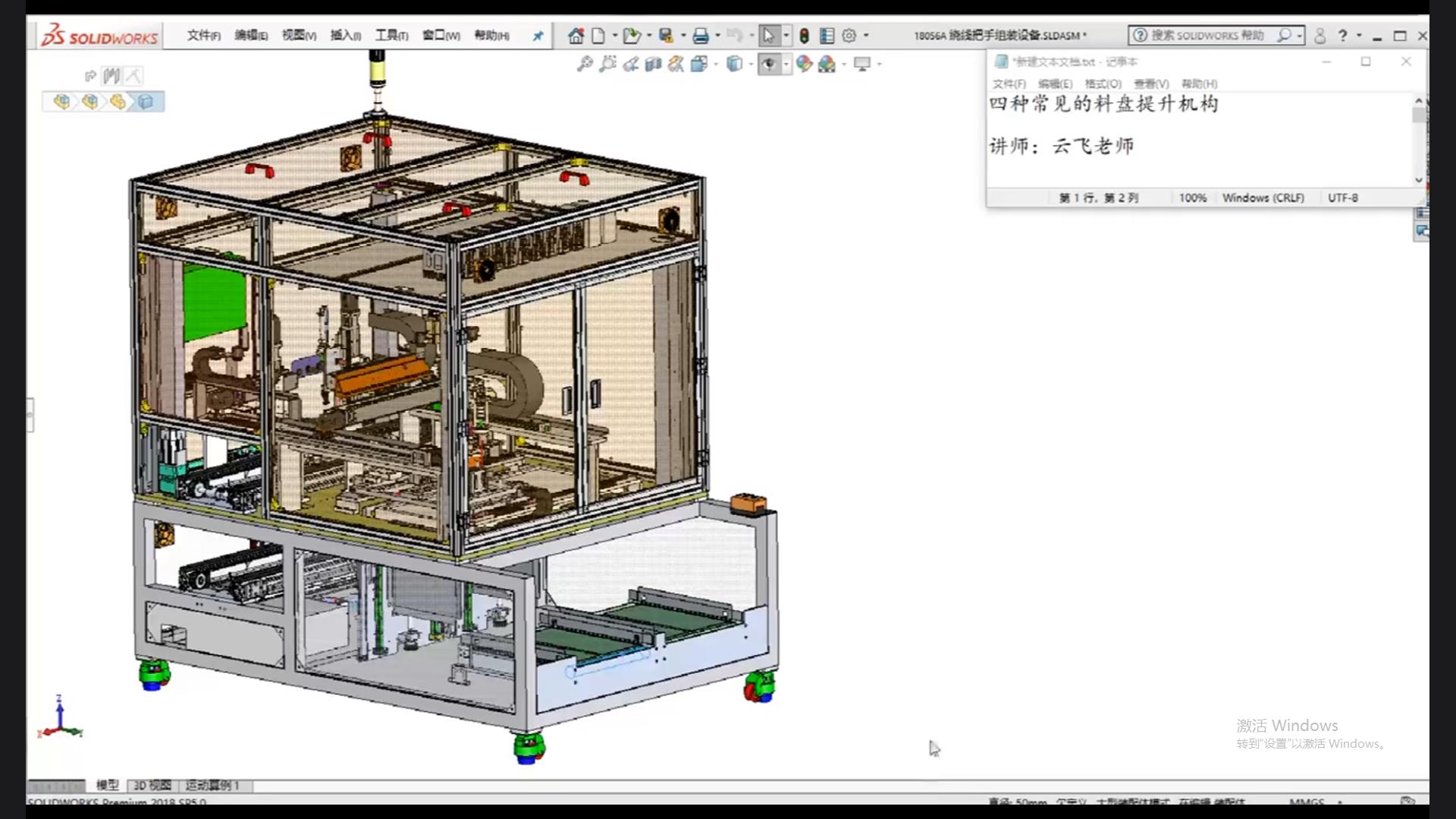Screen dimensions: 1456x819
Task: Click the blue cube breadcrumb icon
Action: [x=146, y=102]
